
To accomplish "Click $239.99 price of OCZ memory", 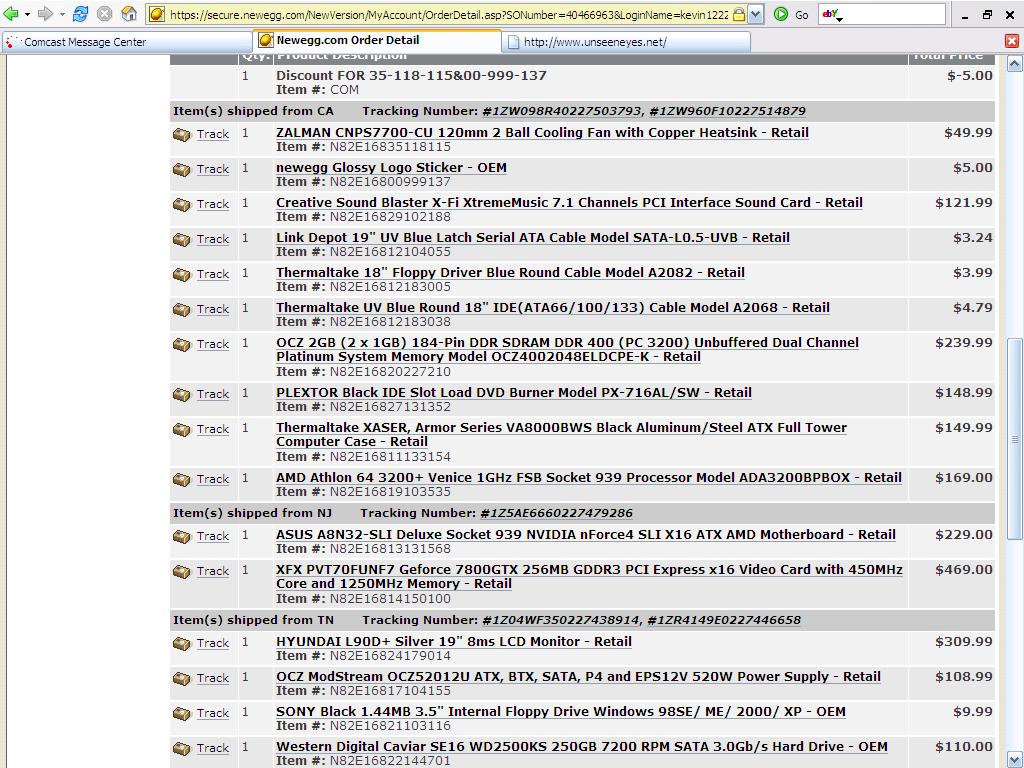I will [963, 343].
